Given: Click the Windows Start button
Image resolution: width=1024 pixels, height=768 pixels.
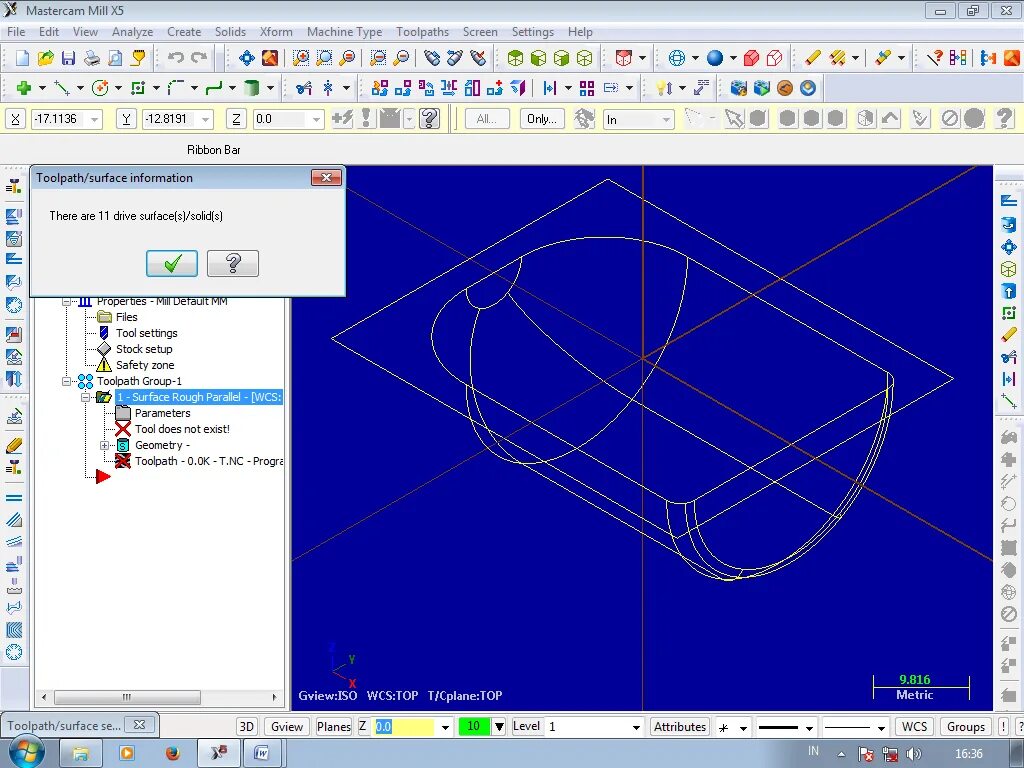Looking at the screenshot, I should 26,752.
